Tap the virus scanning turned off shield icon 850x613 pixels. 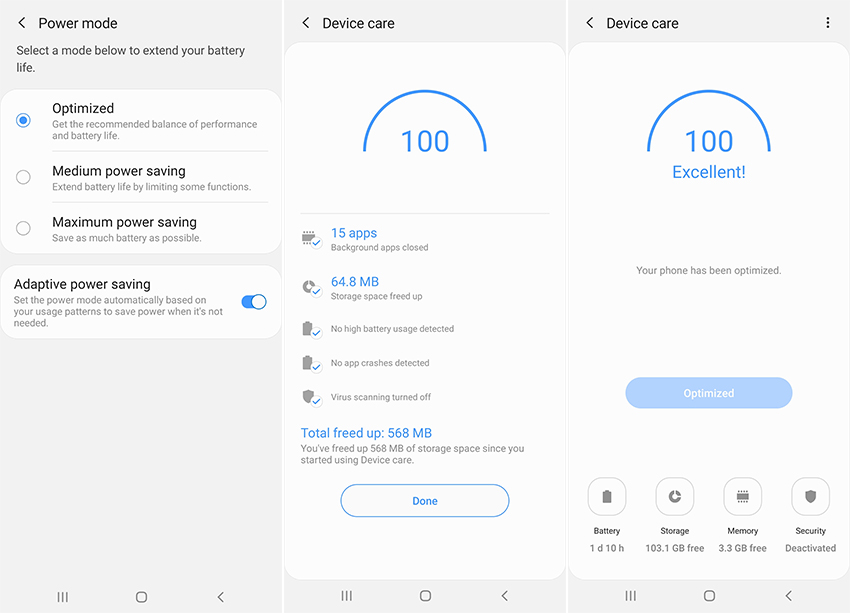coord(311,397)
